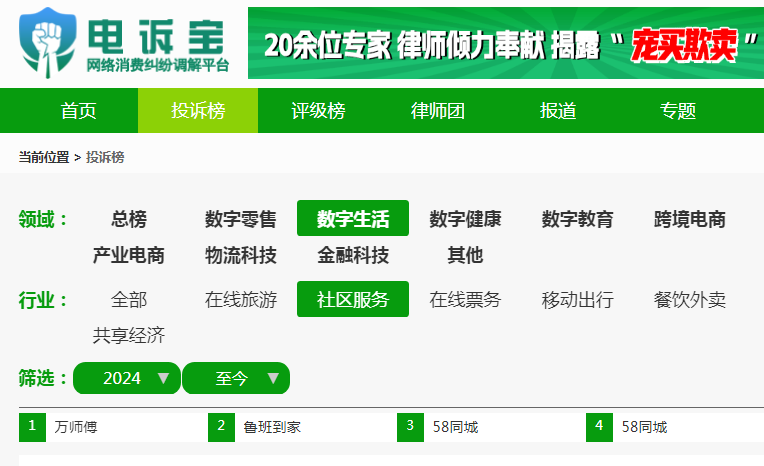Click 当前位置 breadcrumb label
The image size is (764, 466).
(44, 157)
